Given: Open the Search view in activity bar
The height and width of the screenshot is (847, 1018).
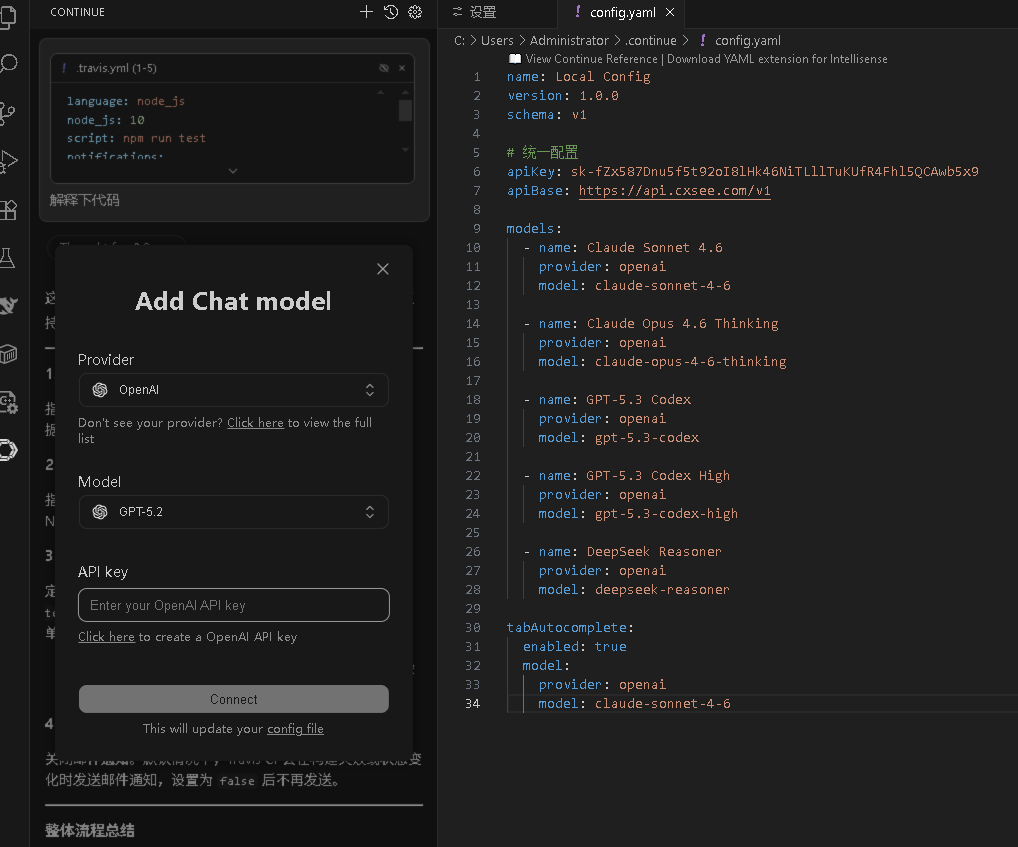Looking at the screenshot, I should (8, 66).
